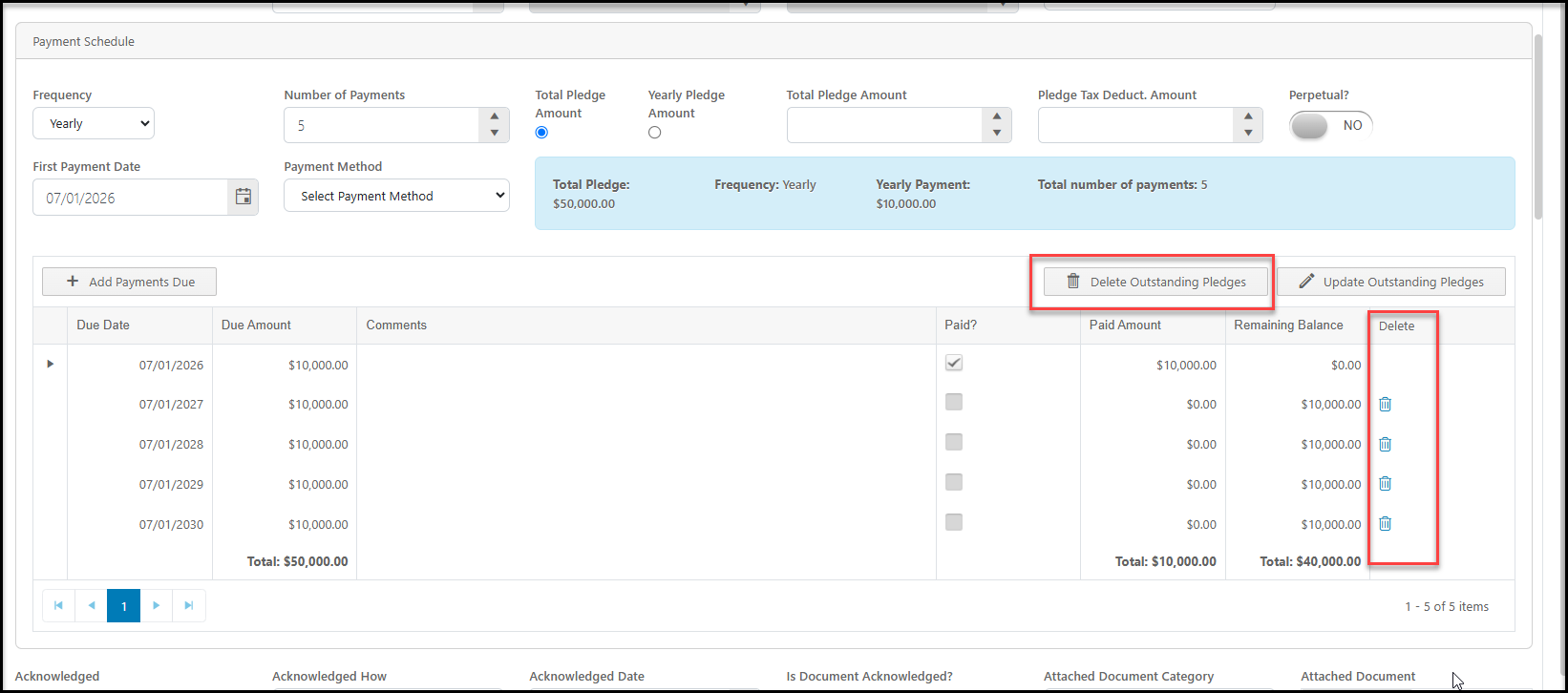Image resolution: width=1568 pixels, height=693 pixels.
Task: Click Delete Outstanding Pledges button
Action: point(1156,282)
